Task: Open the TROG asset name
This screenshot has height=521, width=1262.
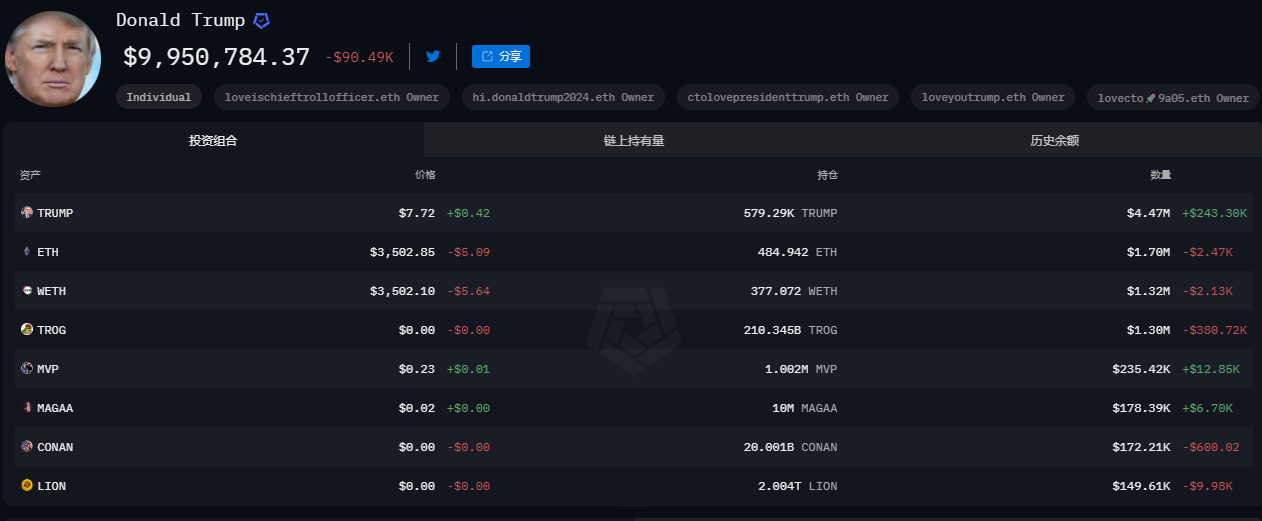Action: [52, 330]
